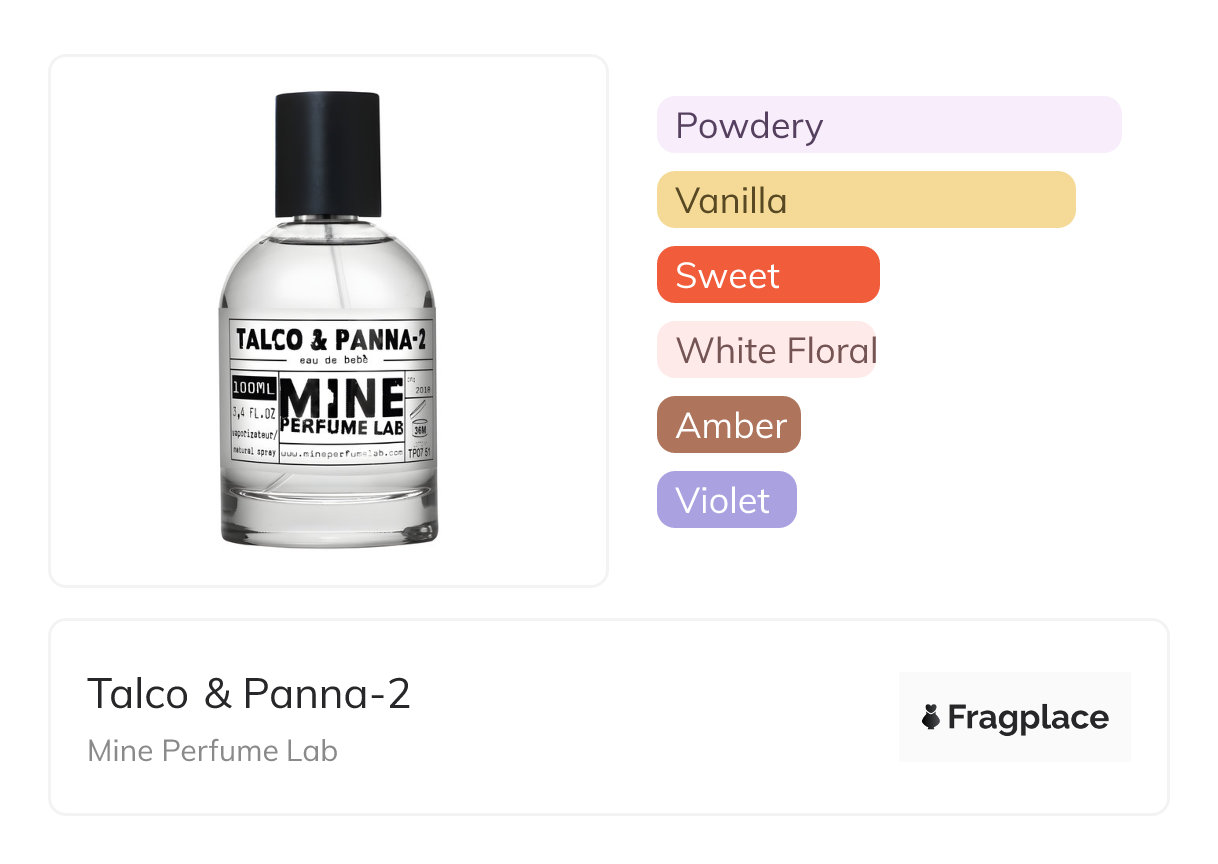
Task: Select the Vanilla accord bar
Action: point(866,200)
